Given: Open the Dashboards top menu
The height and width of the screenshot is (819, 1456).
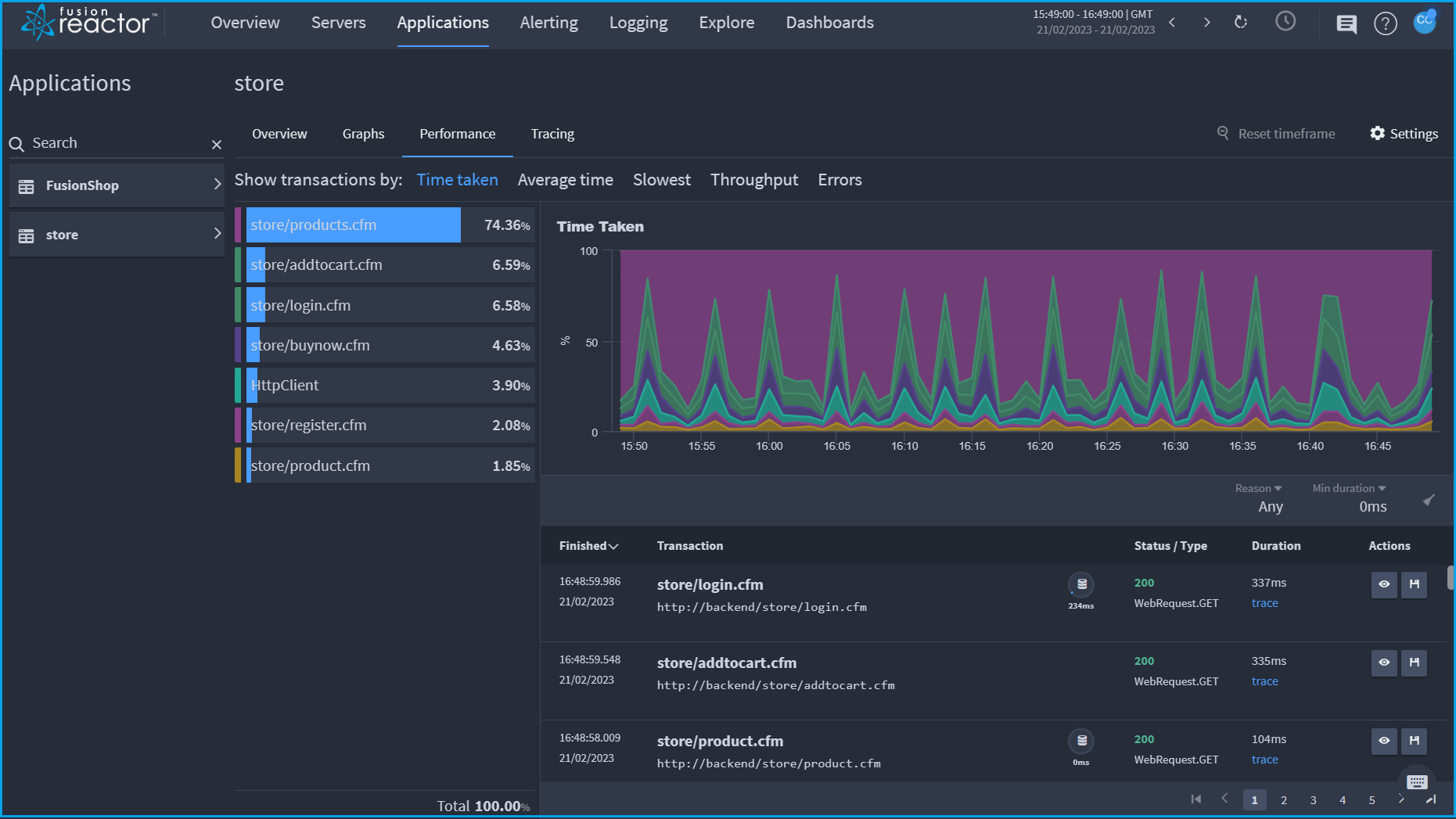Looking at the screenshot, I should (829, 23).
